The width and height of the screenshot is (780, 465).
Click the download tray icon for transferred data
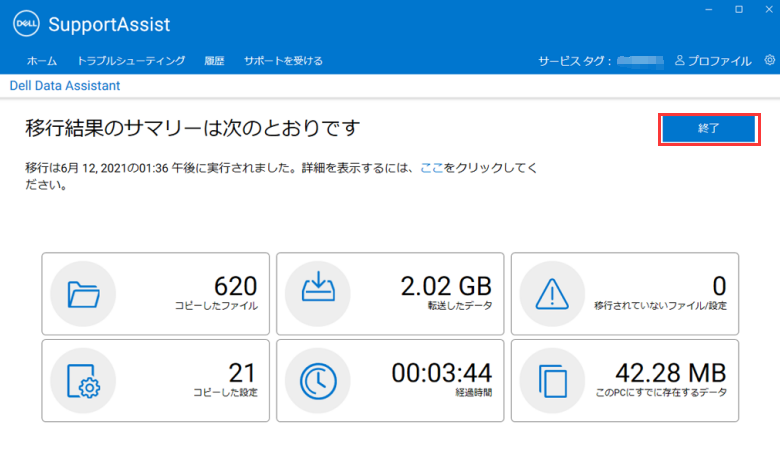click(318, 286)
